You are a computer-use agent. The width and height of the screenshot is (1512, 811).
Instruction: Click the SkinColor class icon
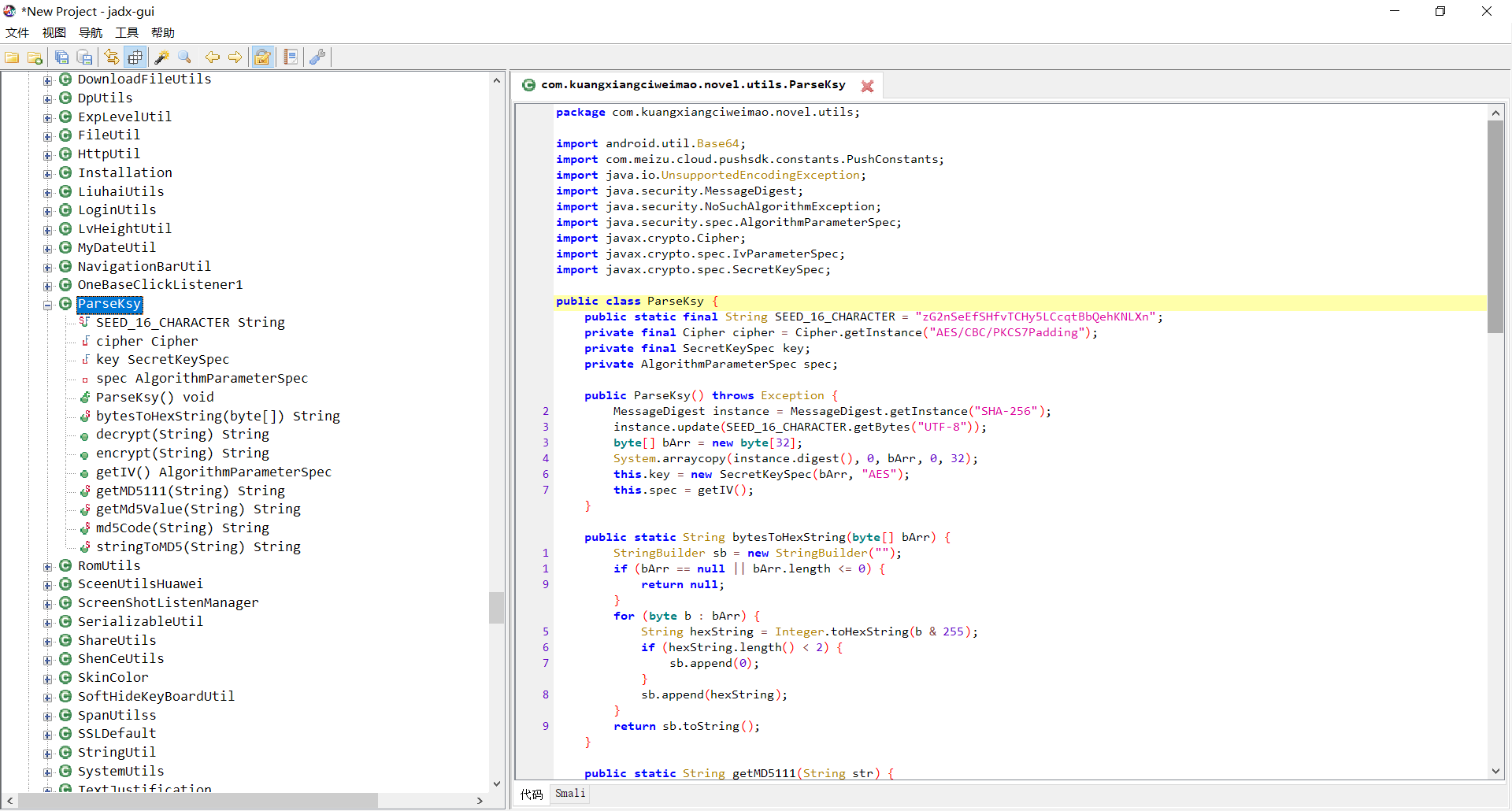65,677
